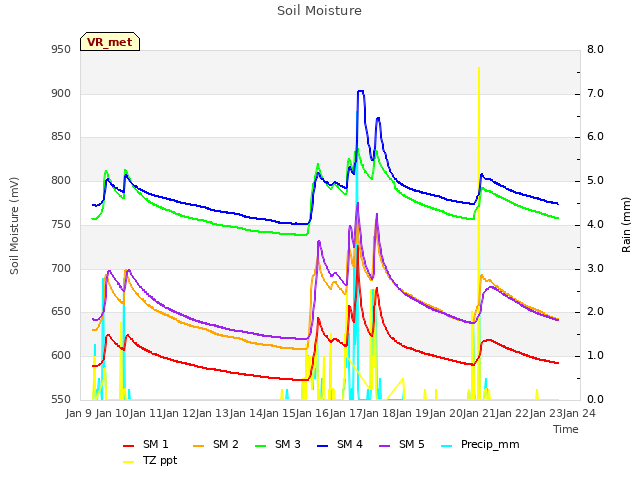This screenshot has width=640, height=480.
Task: Click the Soil Moisture chart title
Action: click(x=319, y=11)
